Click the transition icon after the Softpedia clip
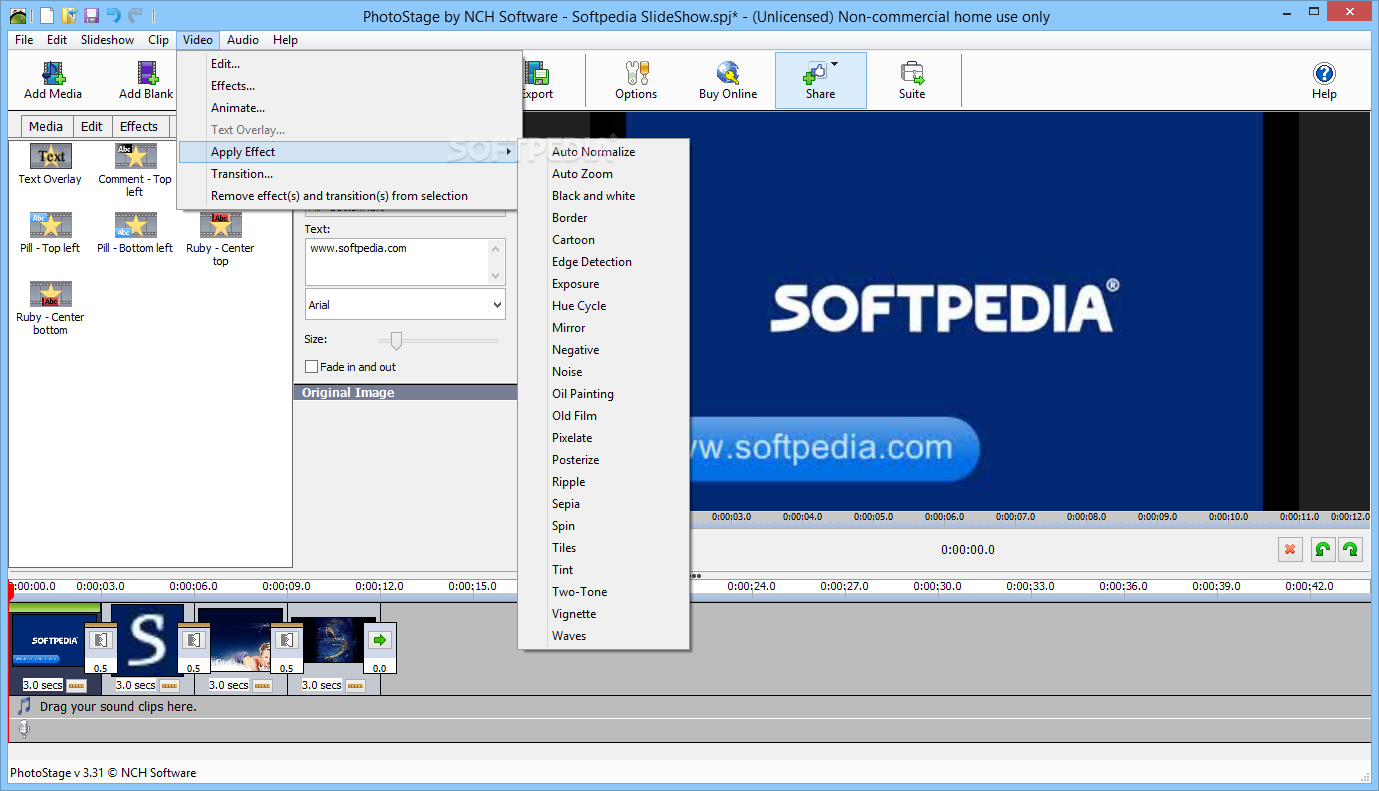The width and height of the screenshot is (1379, 791). click(100, 640)
